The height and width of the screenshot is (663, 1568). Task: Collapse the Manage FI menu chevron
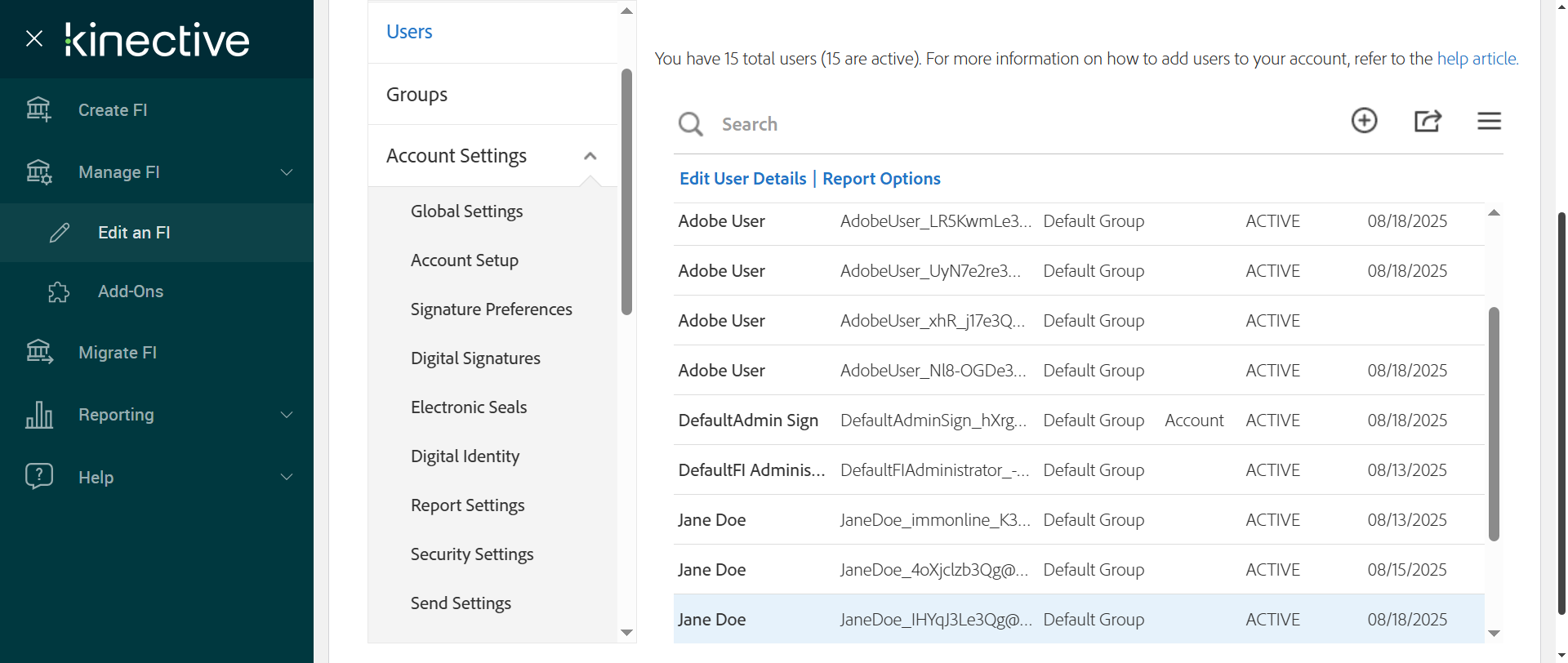[287, 172]
